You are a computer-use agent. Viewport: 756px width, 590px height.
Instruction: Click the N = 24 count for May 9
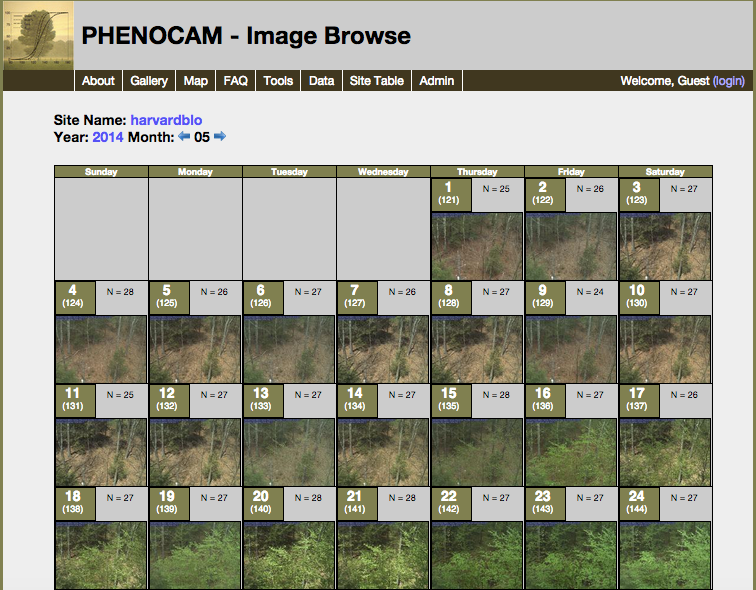[590, 292]
